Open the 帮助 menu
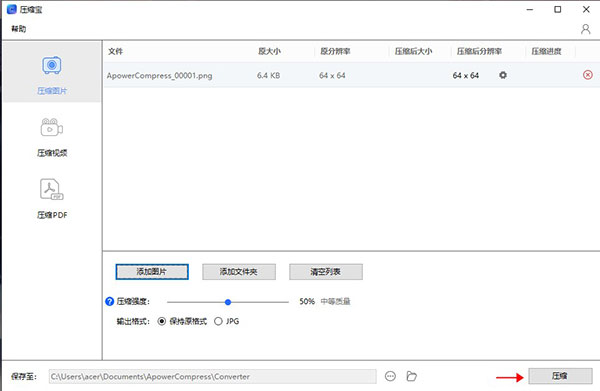Viewport: 600px width, 391px height. click(x=18, y=29)
